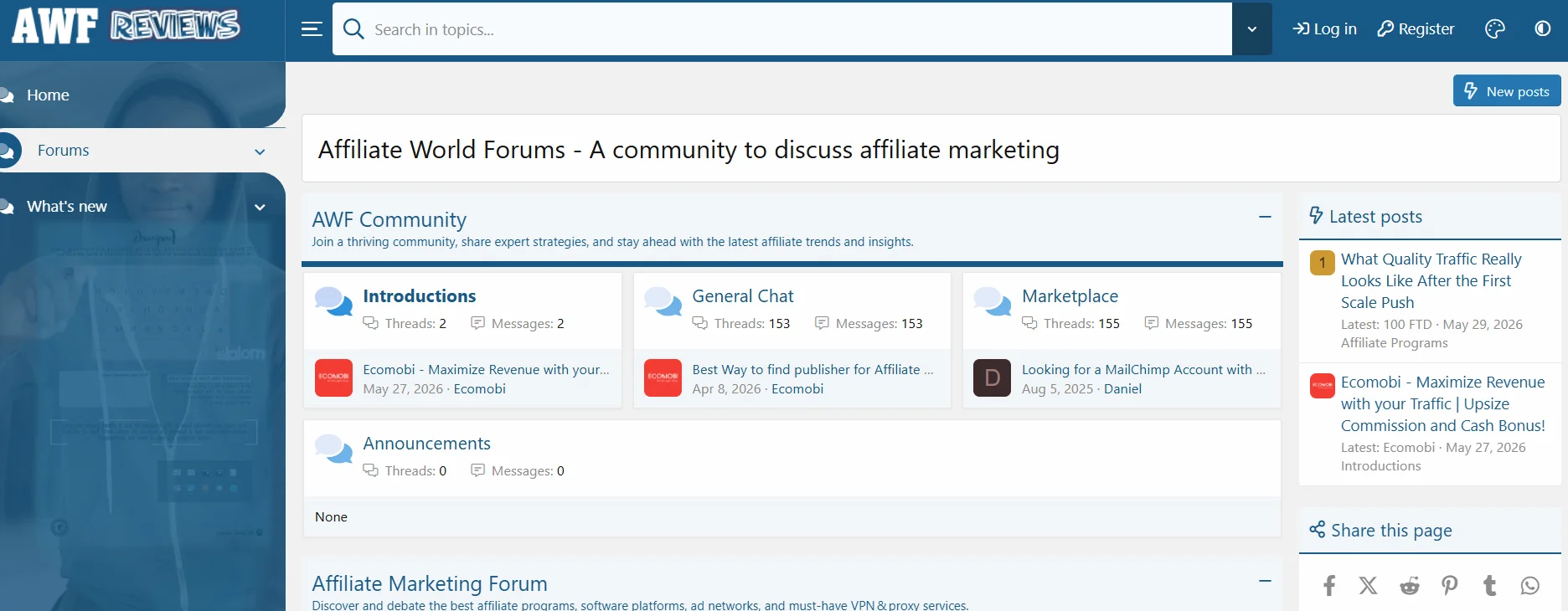
Task: Open What's new in the sidebar
Action: (x=67, y=207)
